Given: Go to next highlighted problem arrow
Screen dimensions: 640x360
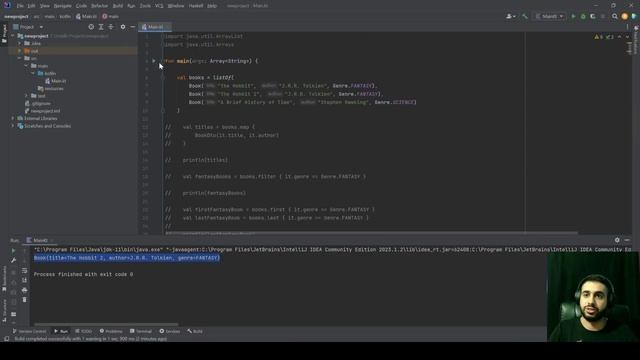Looking at the screenshot, I should click(627, 37).
